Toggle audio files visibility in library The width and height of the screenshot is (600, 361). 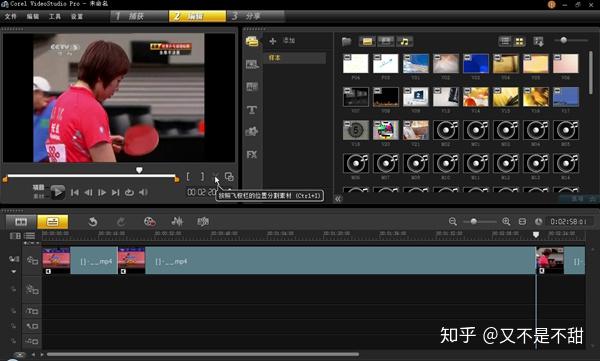click(x=404, y=41)
